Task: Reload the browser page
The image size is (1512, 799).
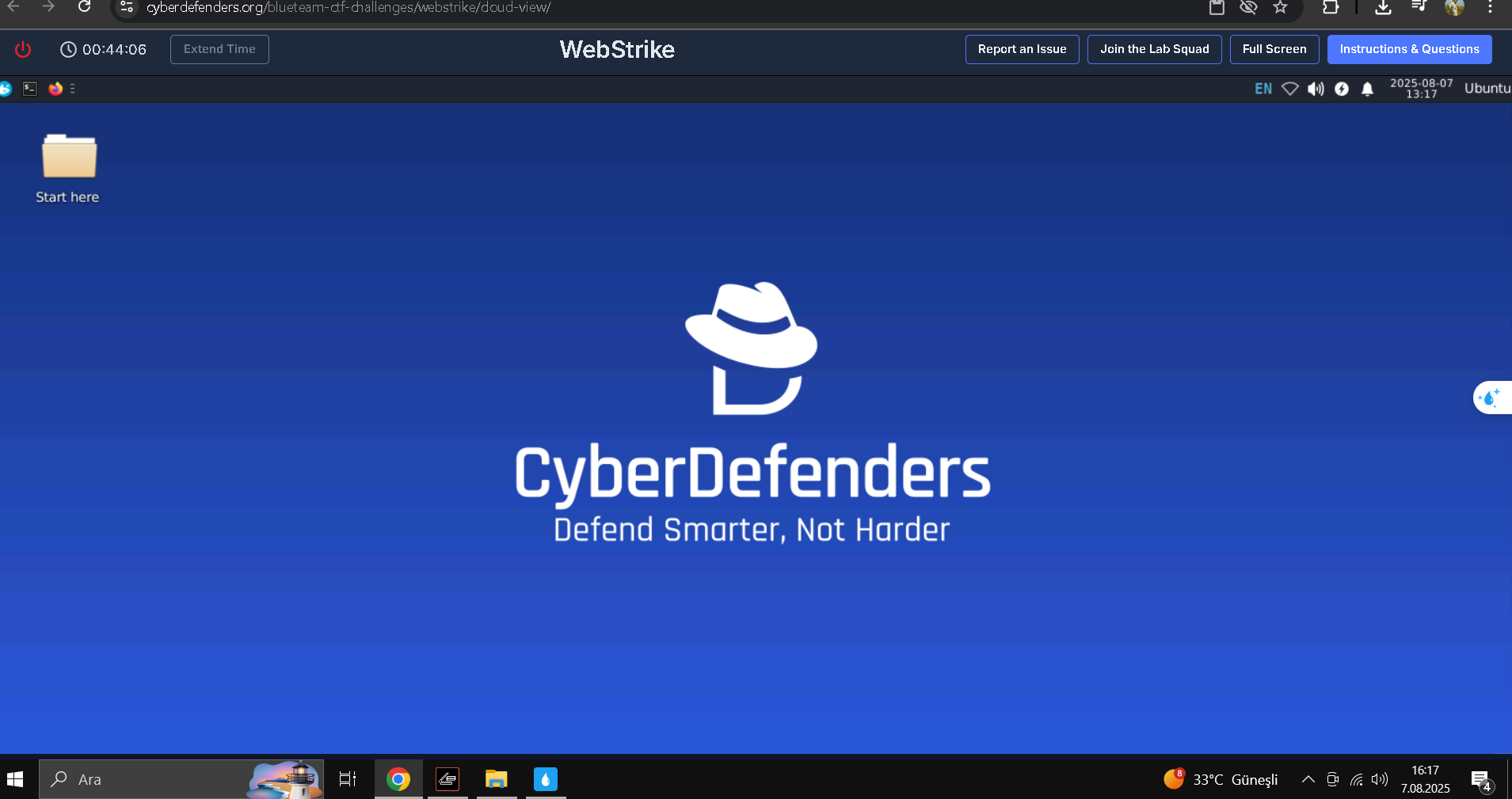Action: [x=84, y=7]
